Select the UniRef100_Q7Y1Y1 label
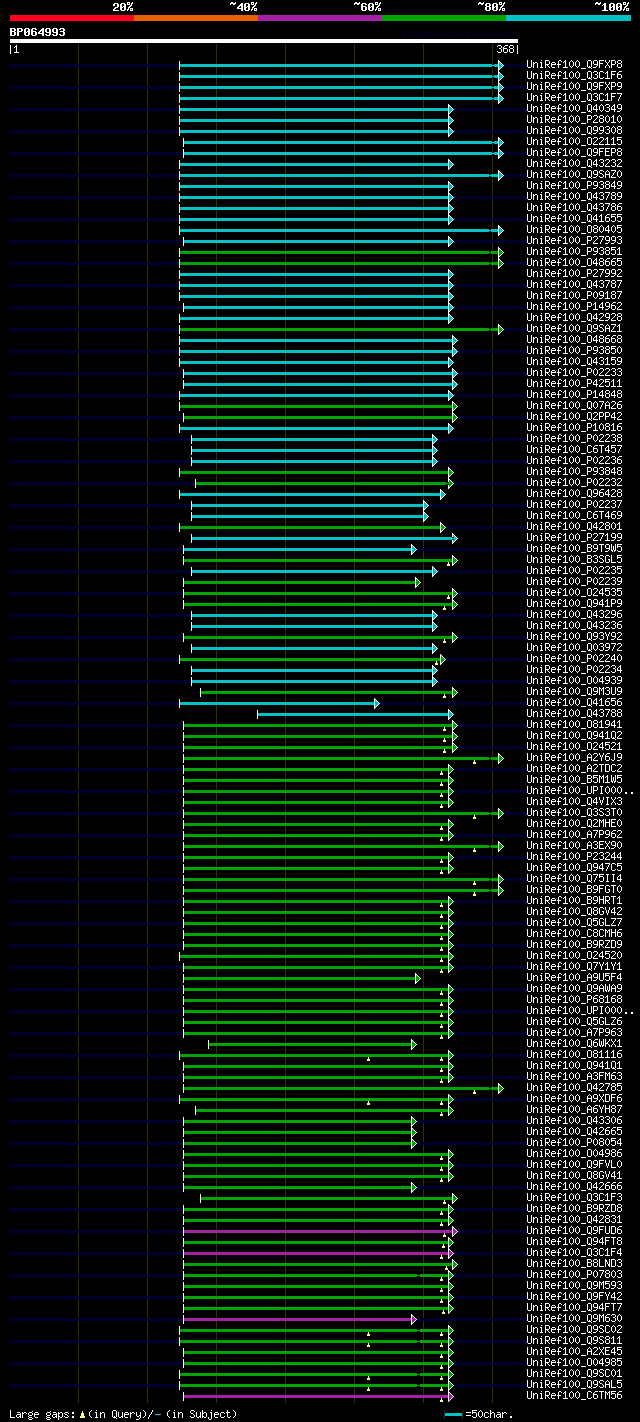This screenshot has width=640, height=1422. [x=574, y=966]
